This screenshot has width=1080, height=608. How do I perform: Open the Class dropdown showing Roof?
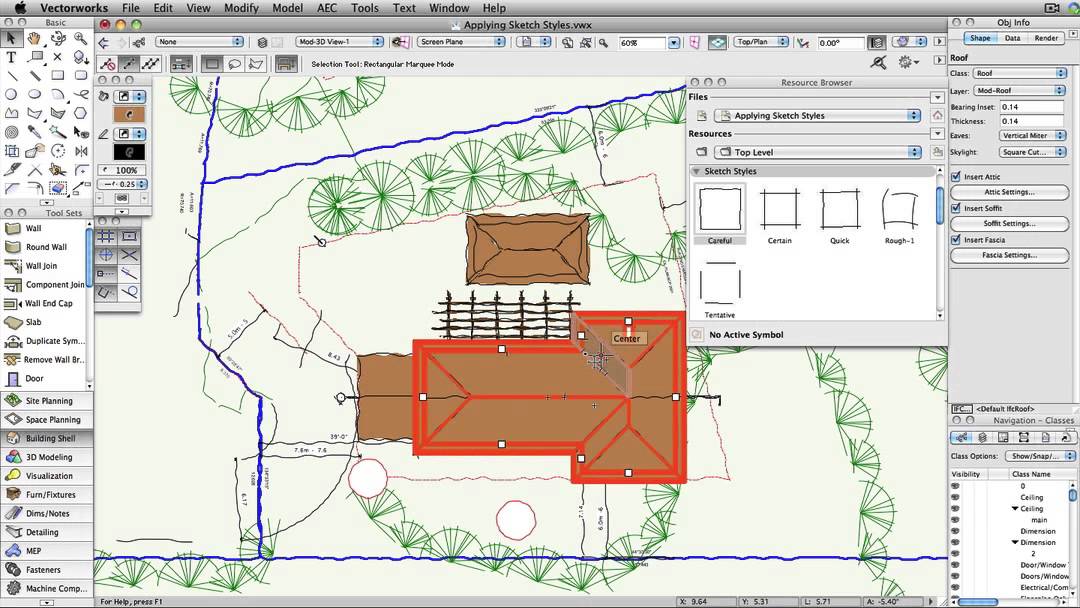[x=1019, y=73]
